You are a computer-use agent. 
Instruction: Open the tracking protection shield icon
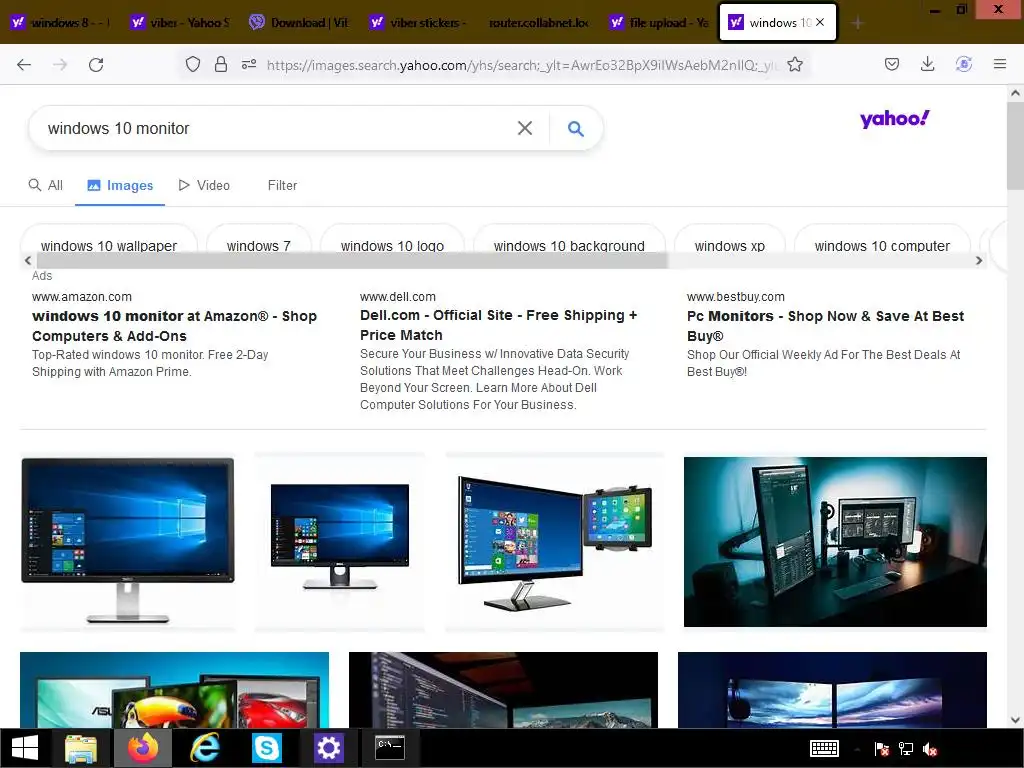click(193, 64)
